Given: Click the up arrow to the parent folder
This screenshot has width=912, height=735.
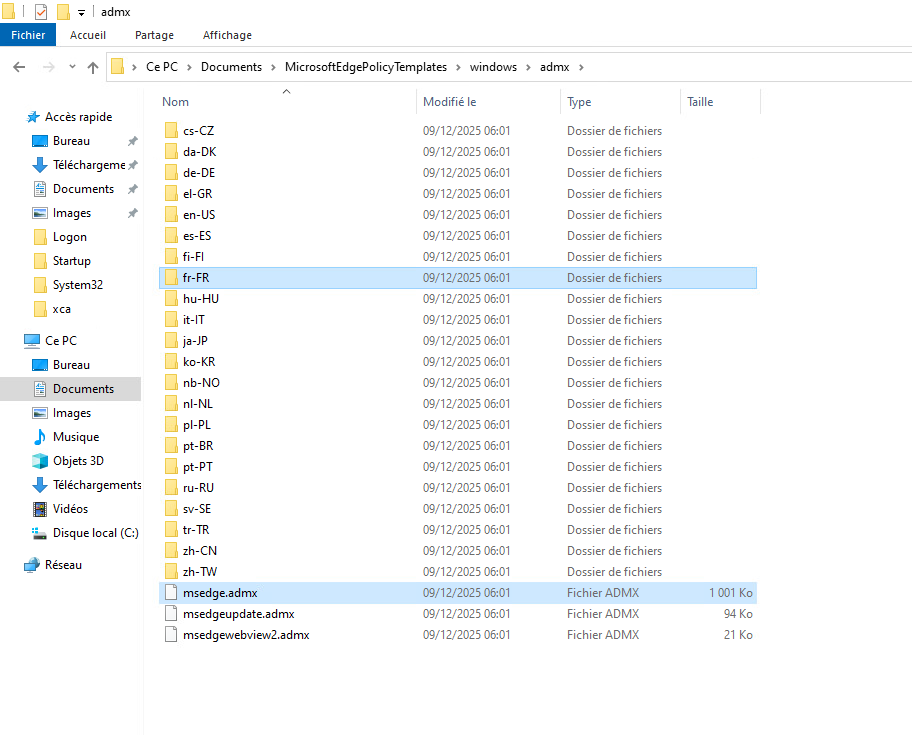Looking at the screenshot, I should pos(93,67).
